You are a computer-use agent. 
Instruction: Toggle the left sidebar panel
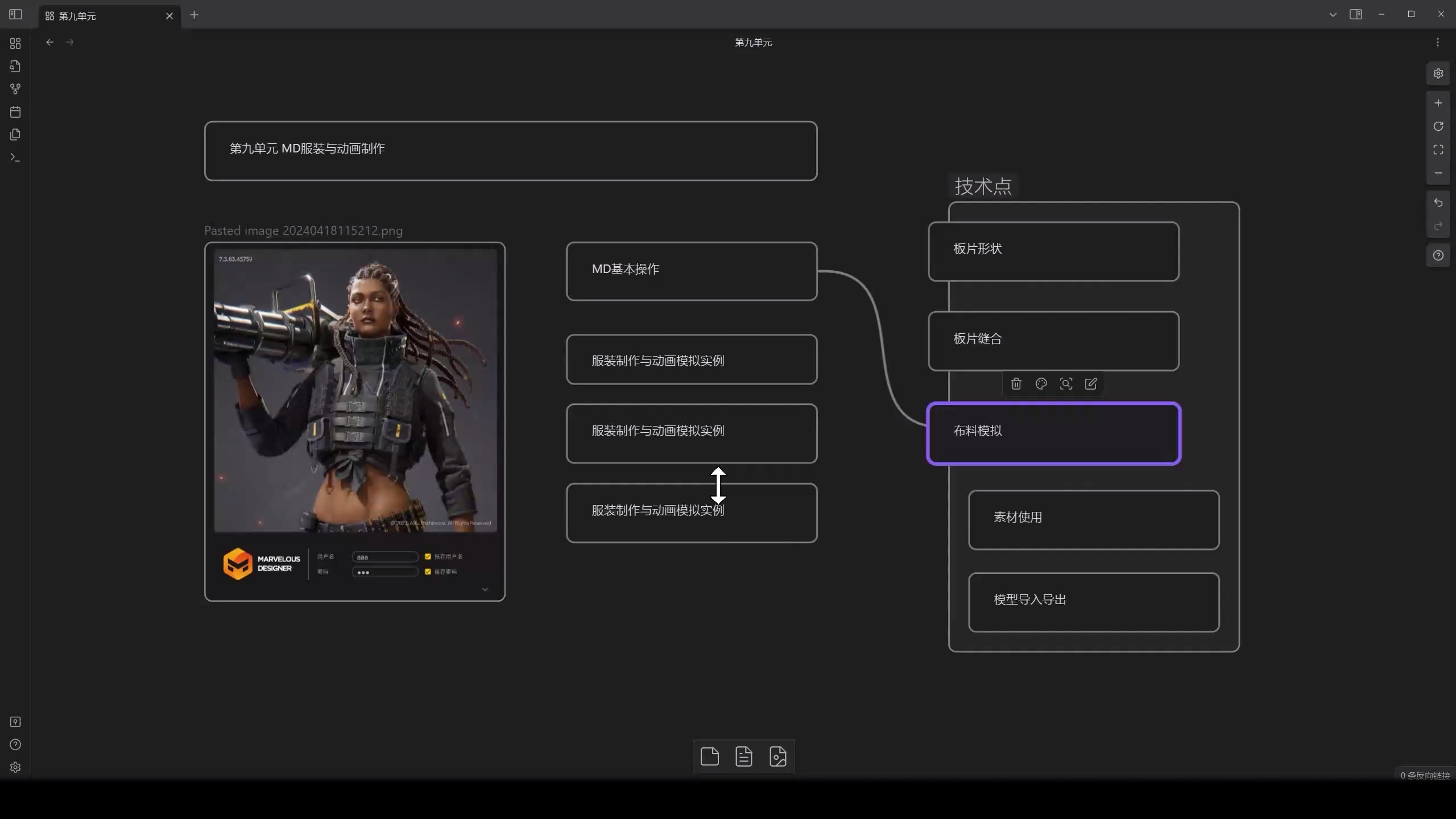pos(15,14)
